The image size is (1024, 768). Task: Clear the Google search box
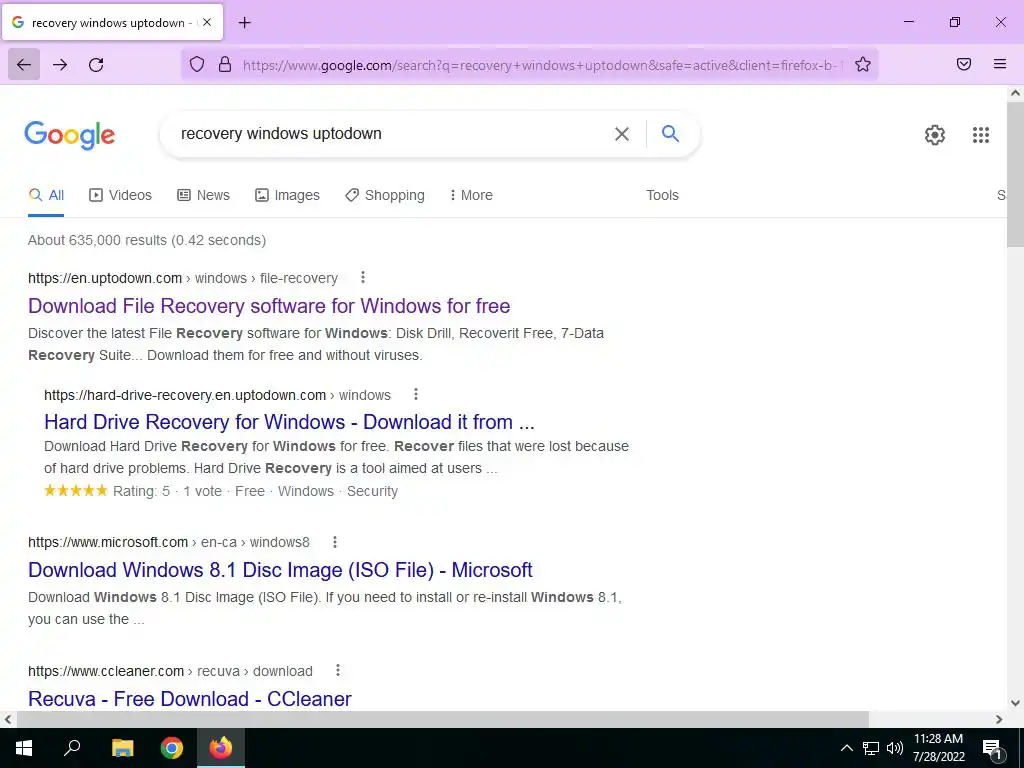622,134
